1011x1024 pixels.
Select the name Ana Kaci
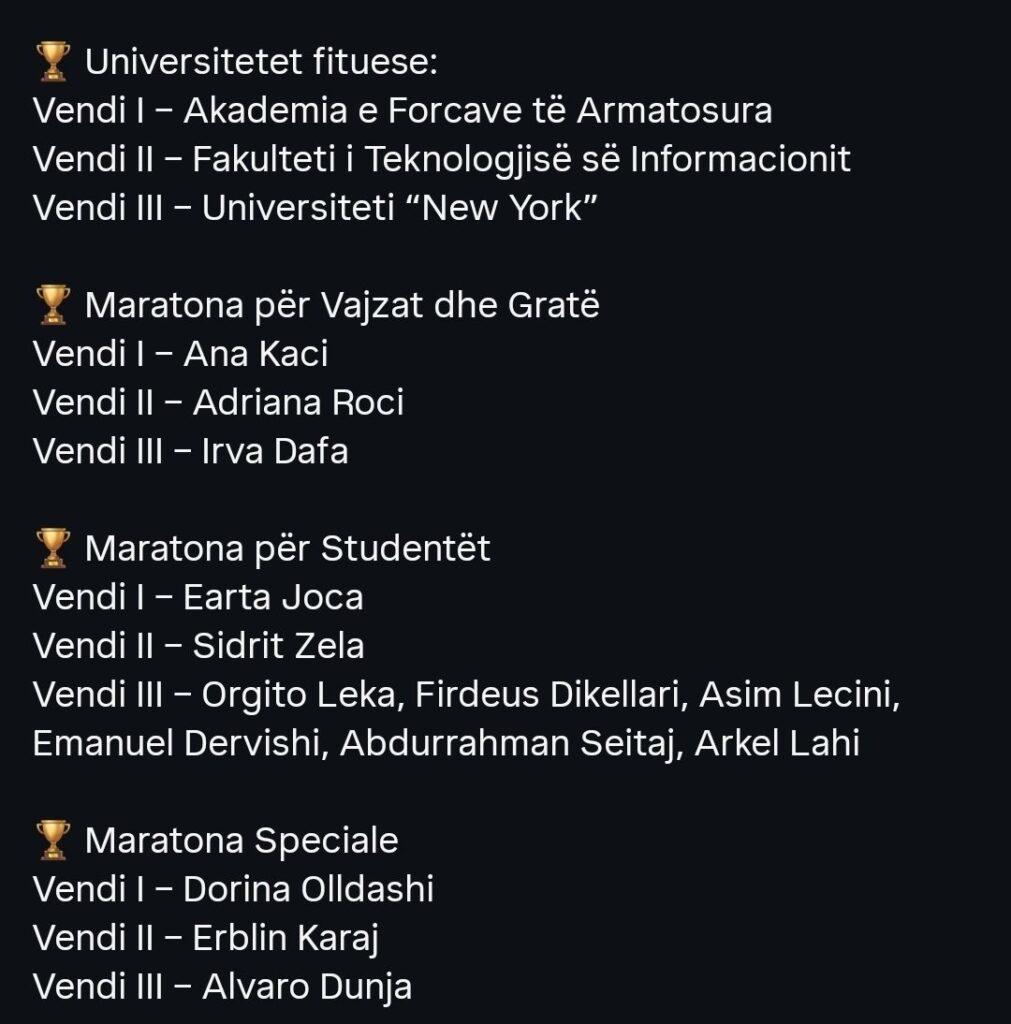256,354
